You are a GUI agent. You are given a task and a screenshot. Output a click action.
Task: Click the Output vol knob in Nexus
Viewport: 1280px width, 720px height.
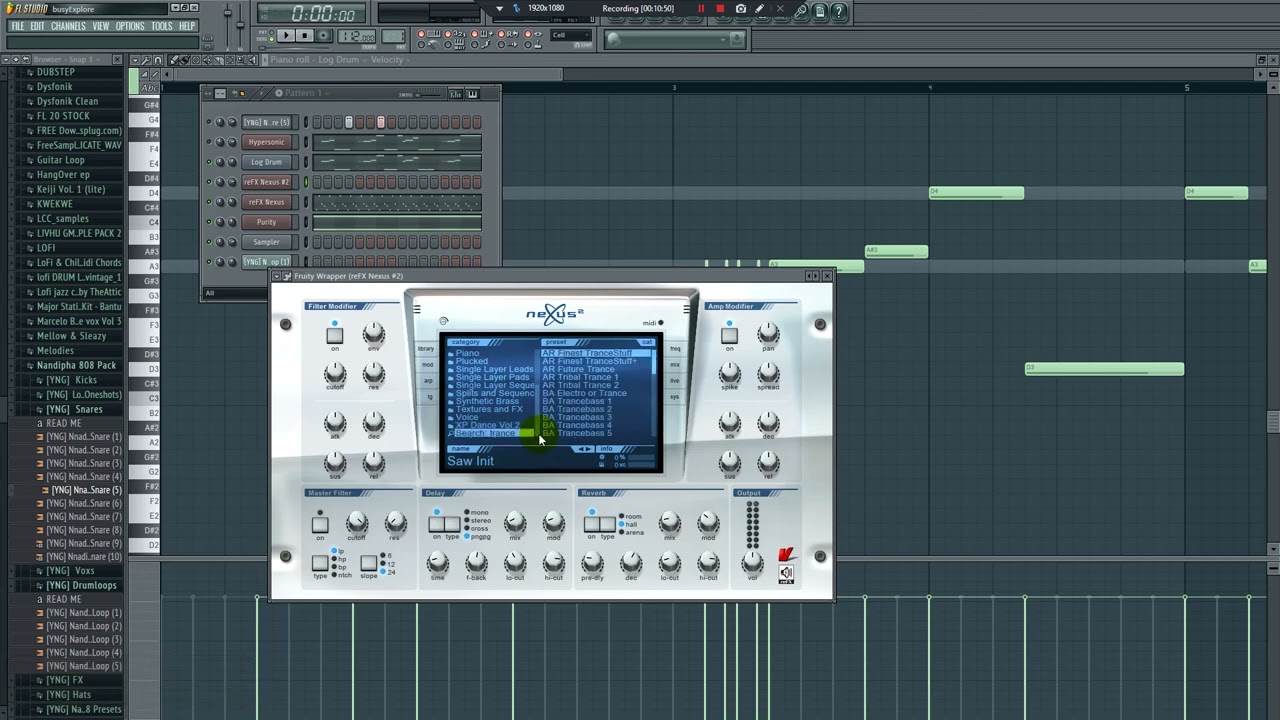click(x=752, y=563)
